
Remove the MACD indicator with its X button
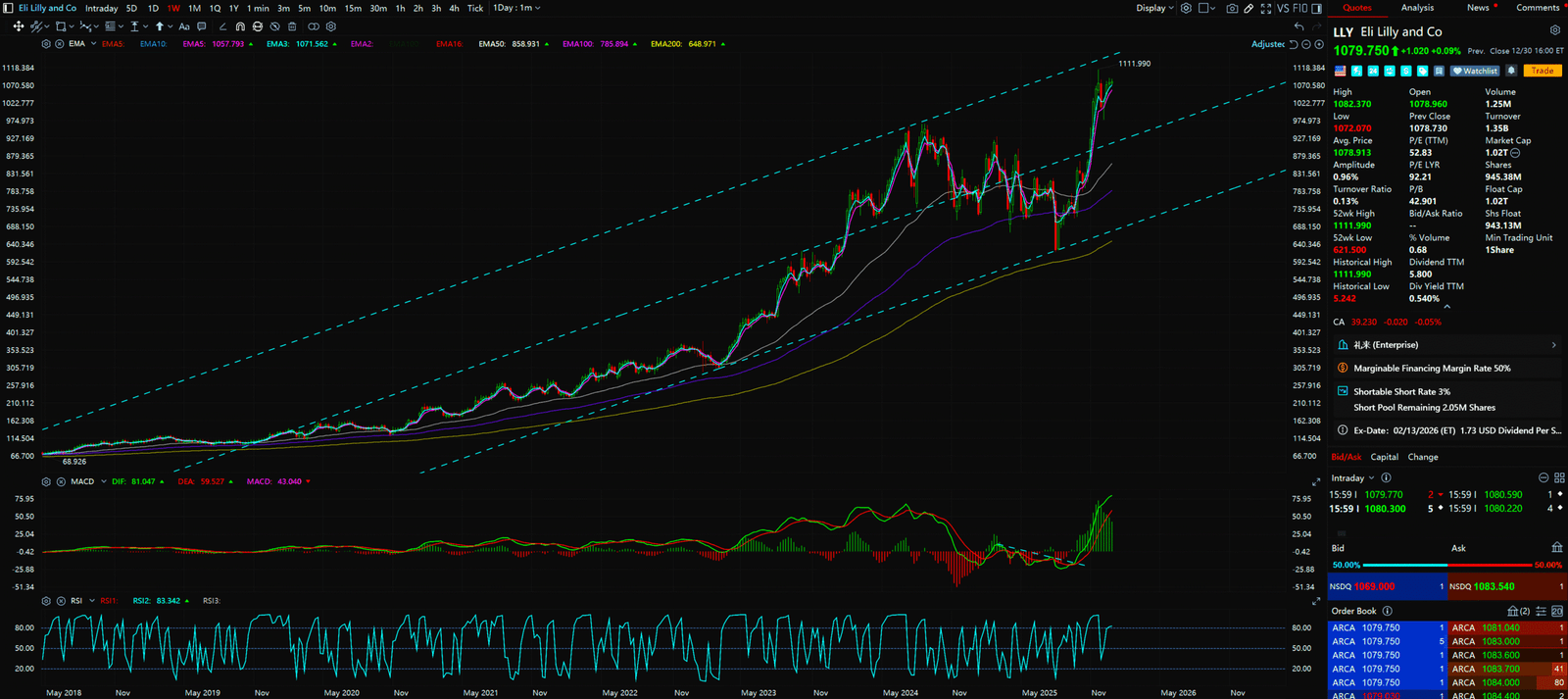point(61,481)
